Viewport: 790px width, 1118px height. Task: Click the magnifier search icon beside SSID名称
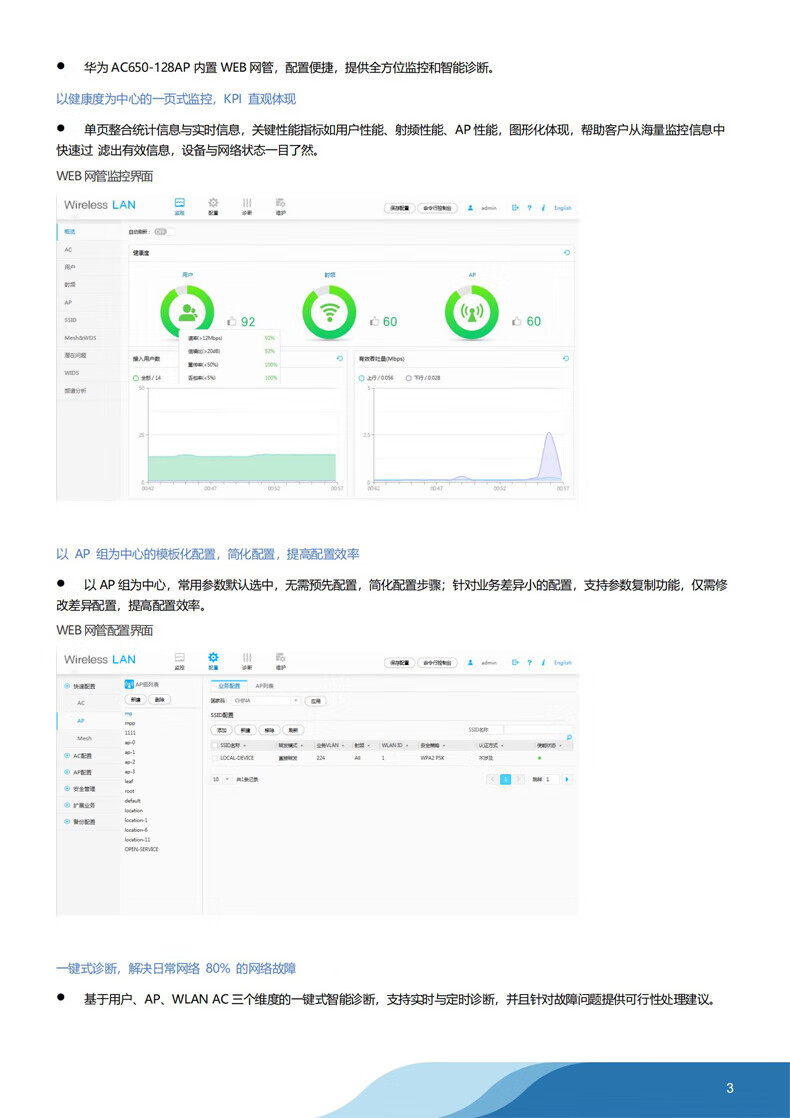pos(568,737)
